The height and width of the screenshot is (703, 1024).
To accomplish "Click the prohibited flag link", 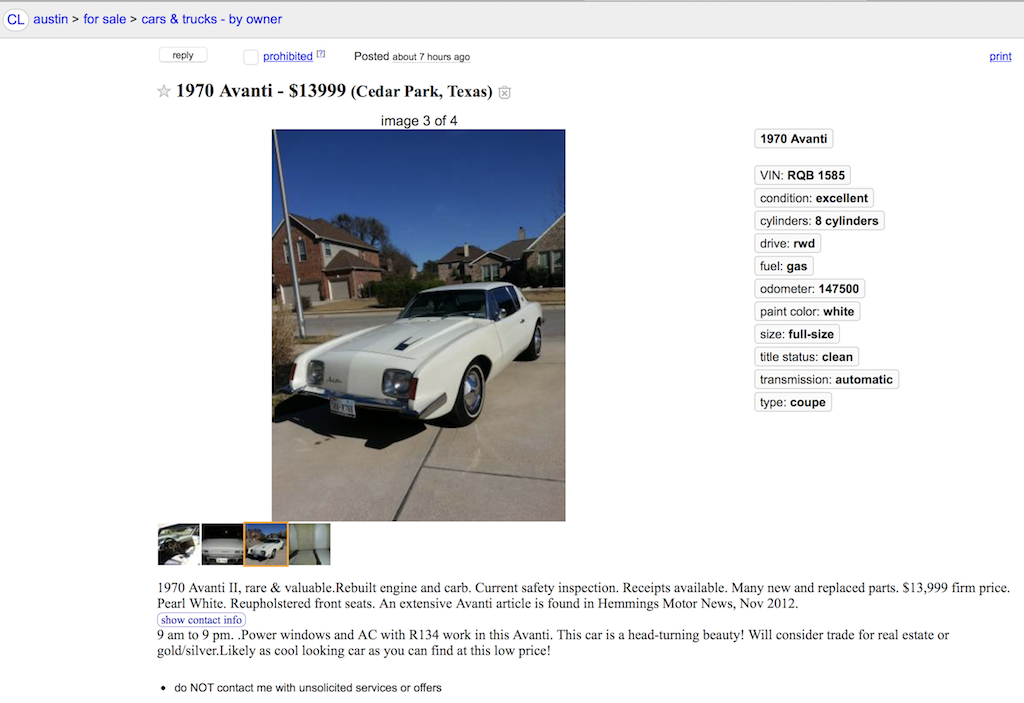I will 288,57.
